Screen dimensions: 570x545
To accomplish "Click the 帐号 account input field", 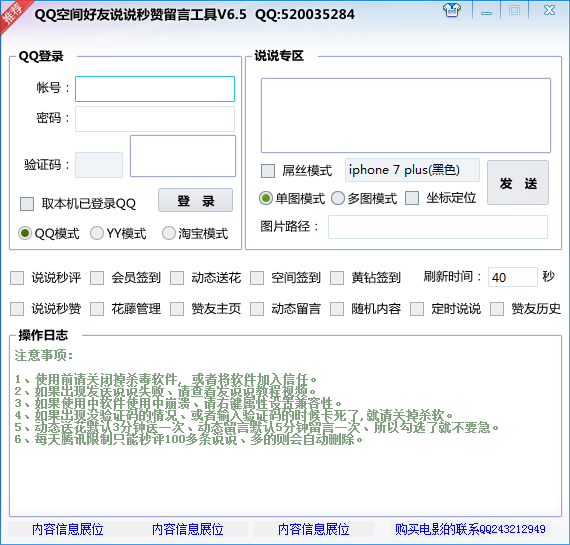I will (x=155, y=89).
